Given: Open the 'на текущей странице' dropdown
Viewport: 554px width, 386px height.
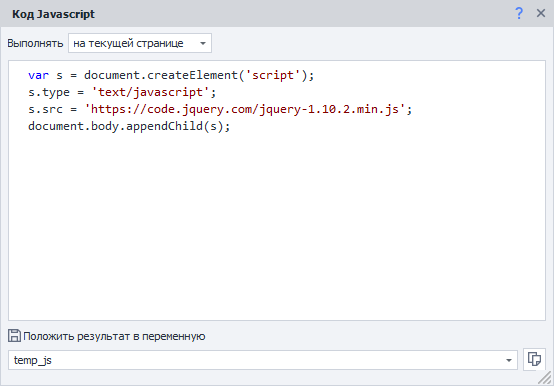Looking at the screenshot, I should (140, 43).
